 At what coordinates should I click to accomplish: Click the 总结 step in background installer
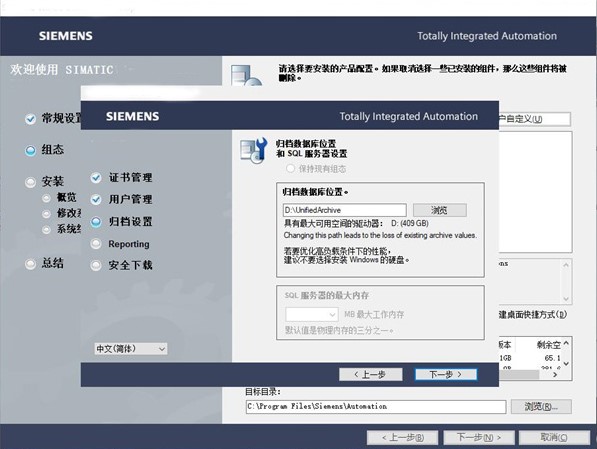[x=45, y=263]
